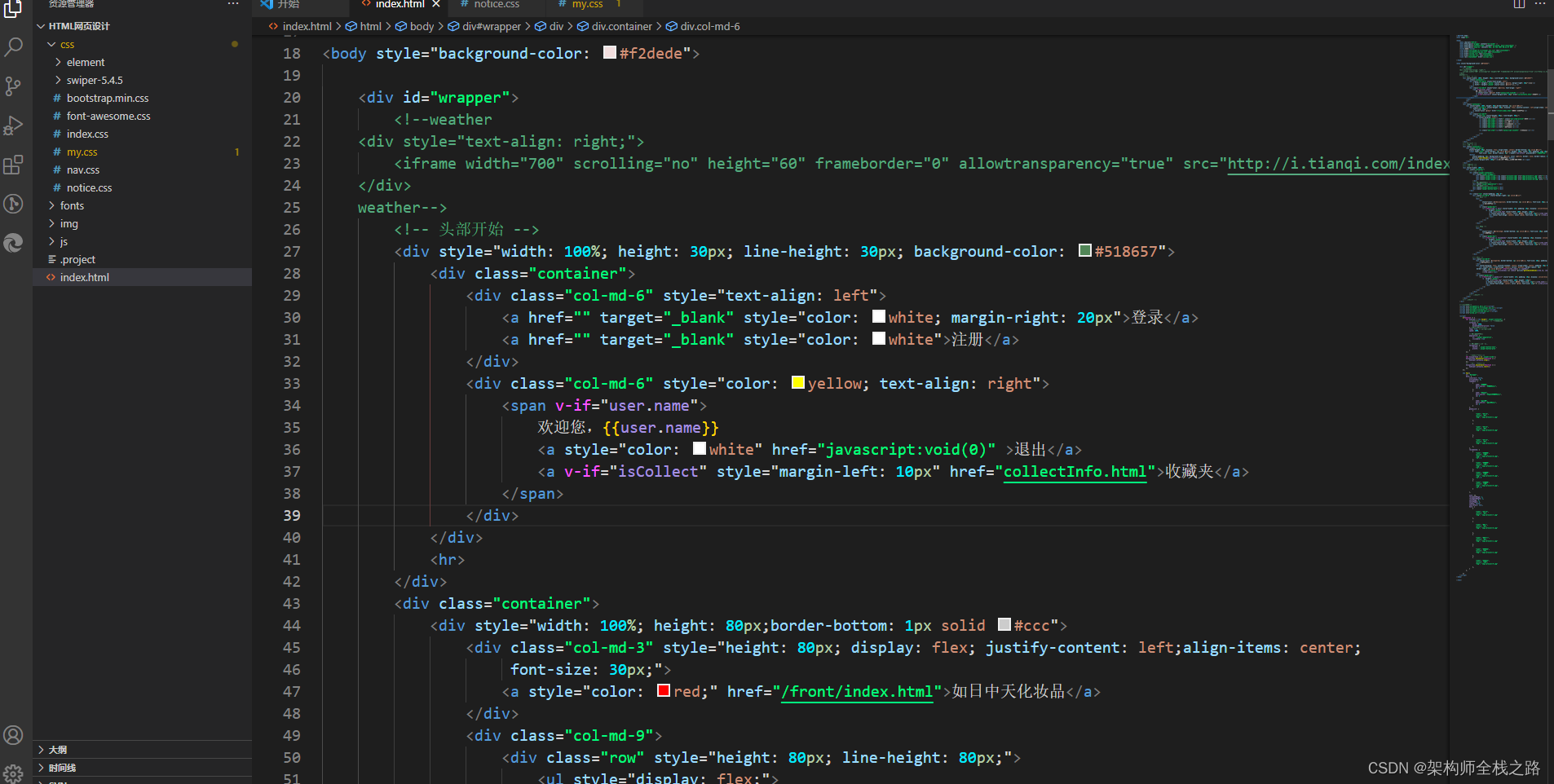1554x784 pixels.
Task: Open notice.css file in the explorer tree
Action: 142,187
